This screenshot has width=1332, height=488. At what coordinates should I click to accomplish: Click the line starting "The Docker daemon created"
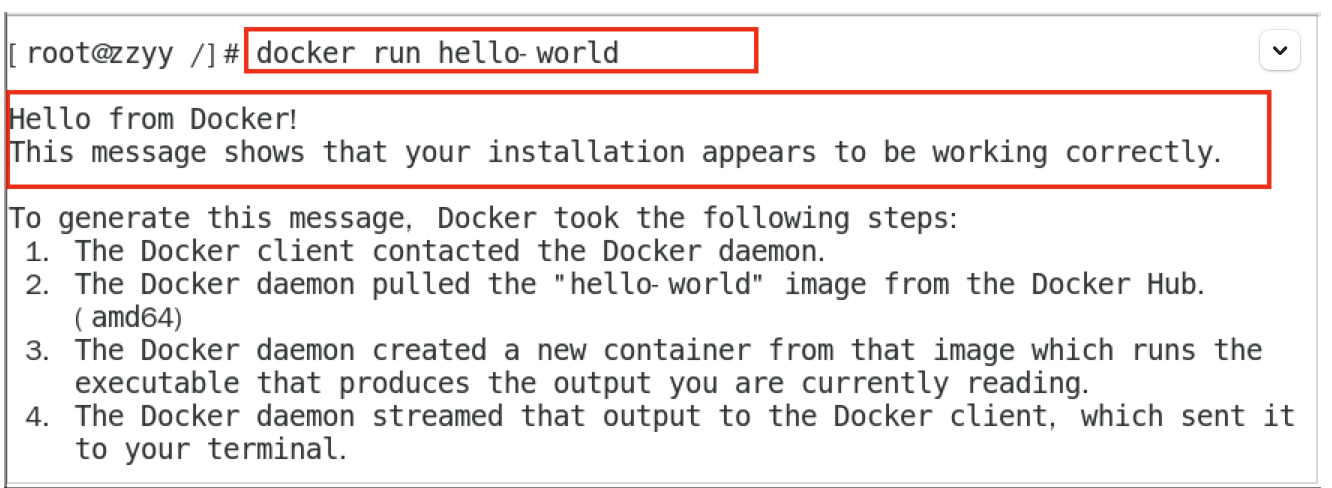point(668,350)
